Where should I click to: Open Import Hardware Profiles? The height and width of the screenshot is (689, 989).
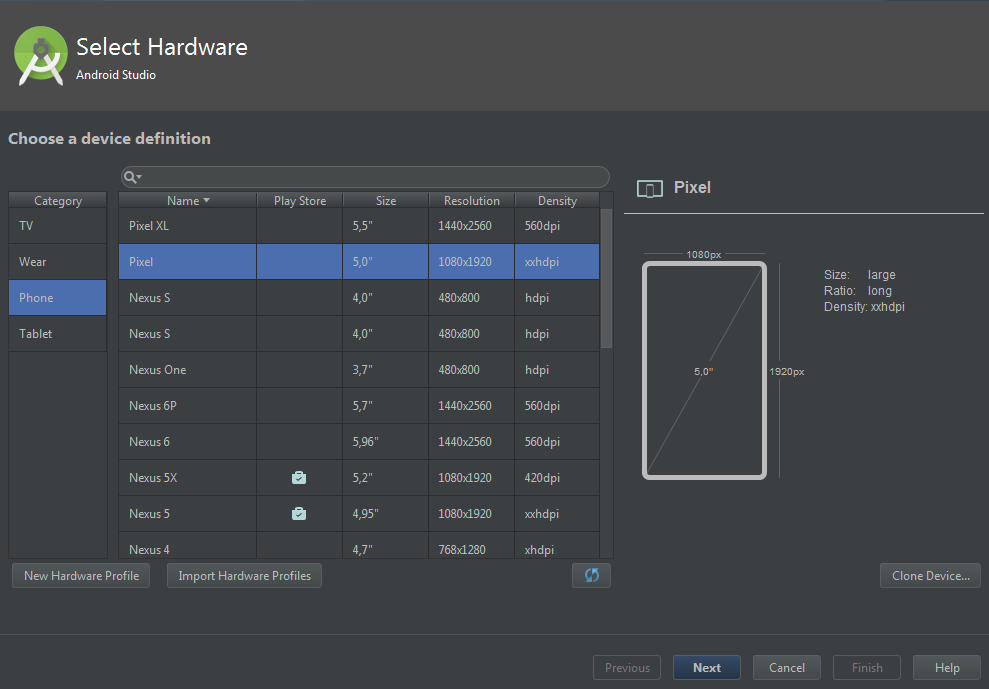[244, 575]
